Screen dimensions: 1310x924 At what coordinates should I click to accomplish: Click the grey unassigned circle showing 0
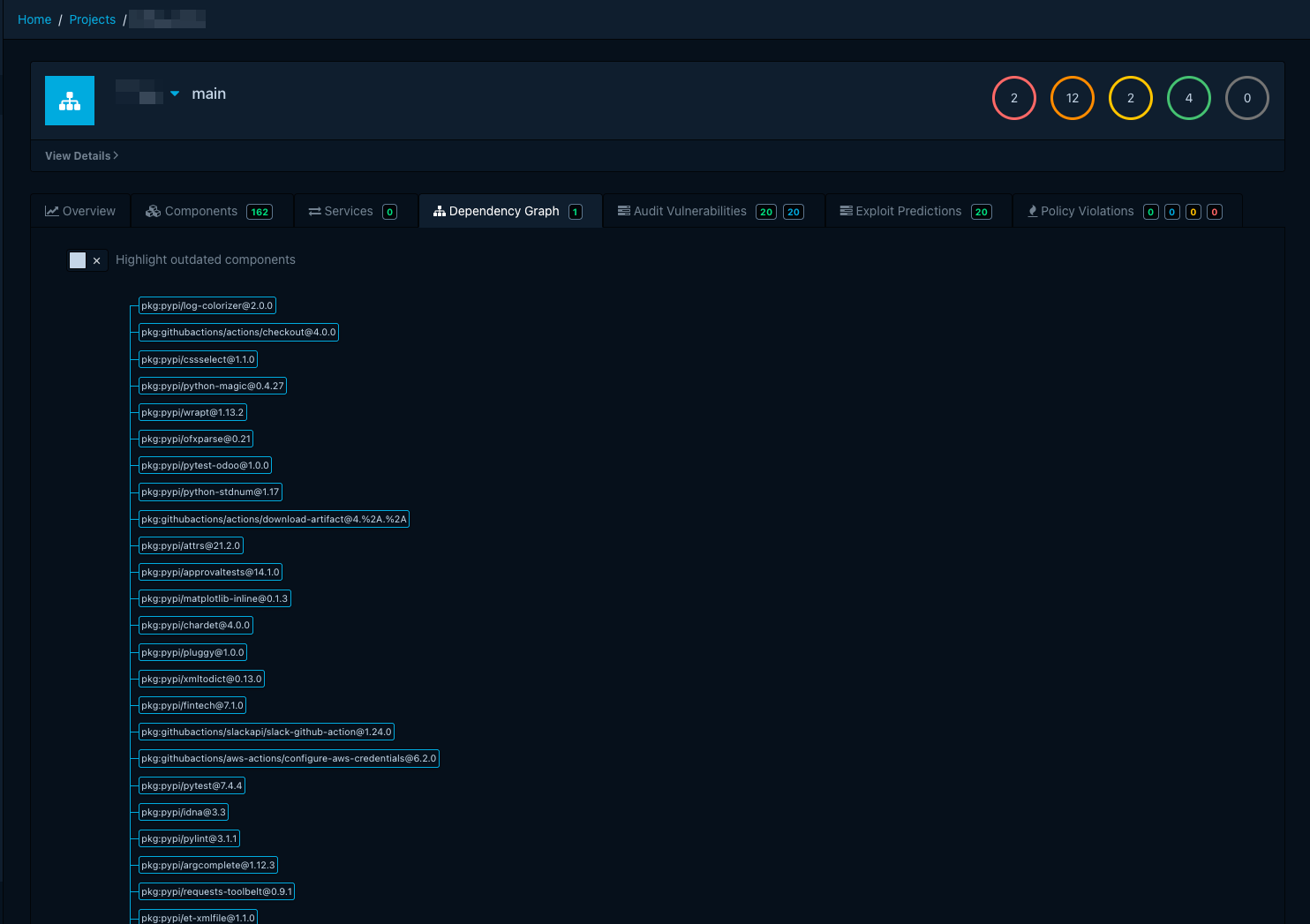coord(1247,98)
